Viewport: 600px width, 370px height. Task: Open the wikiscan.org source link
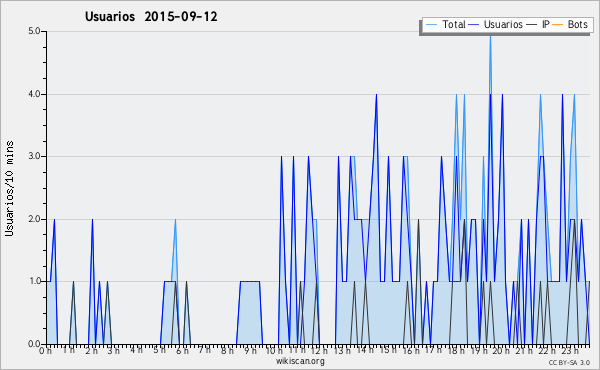(x=300, y=361)
